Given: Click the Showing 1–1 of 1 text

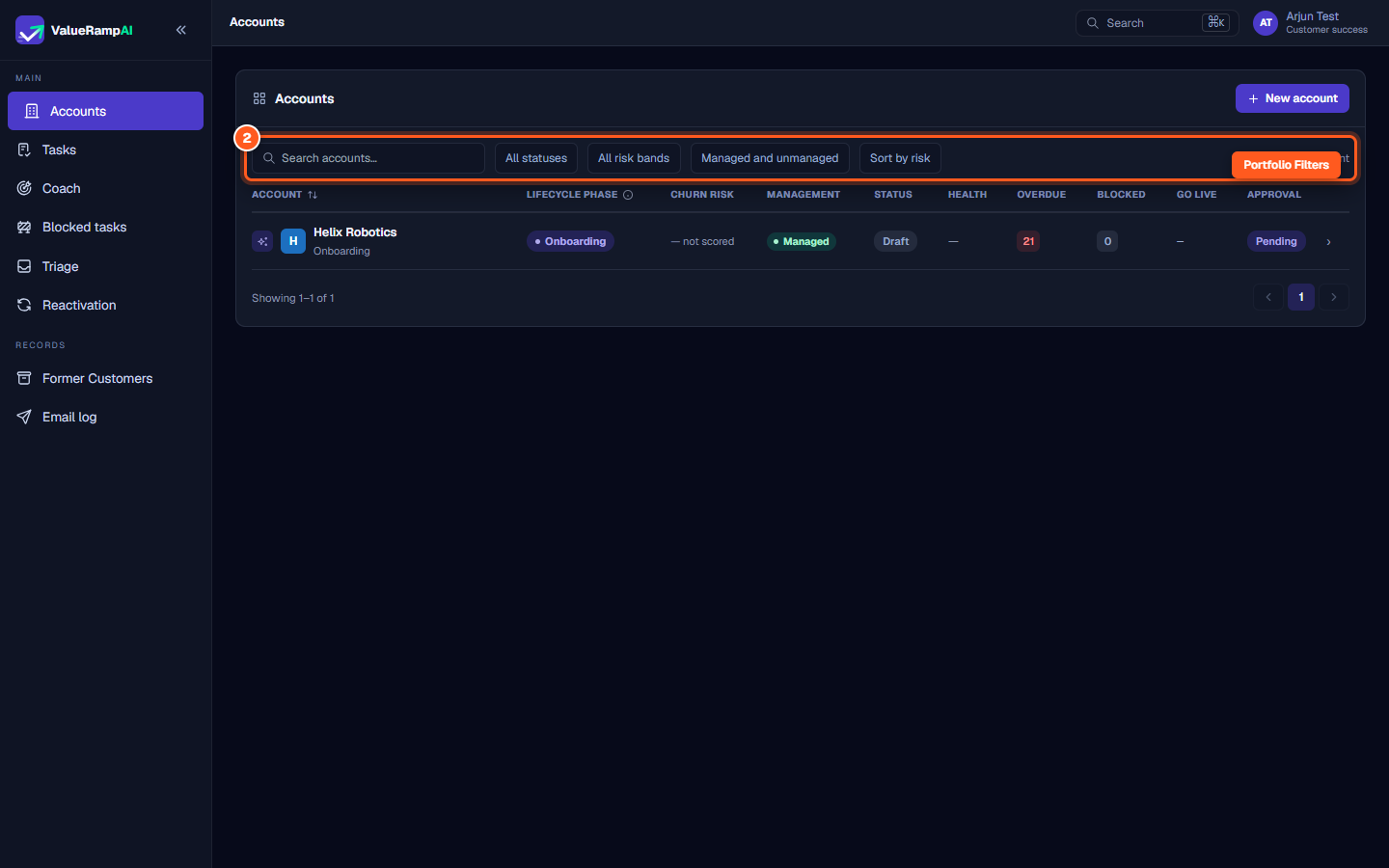Looking at the screenshot, I should tap(293, 298).
